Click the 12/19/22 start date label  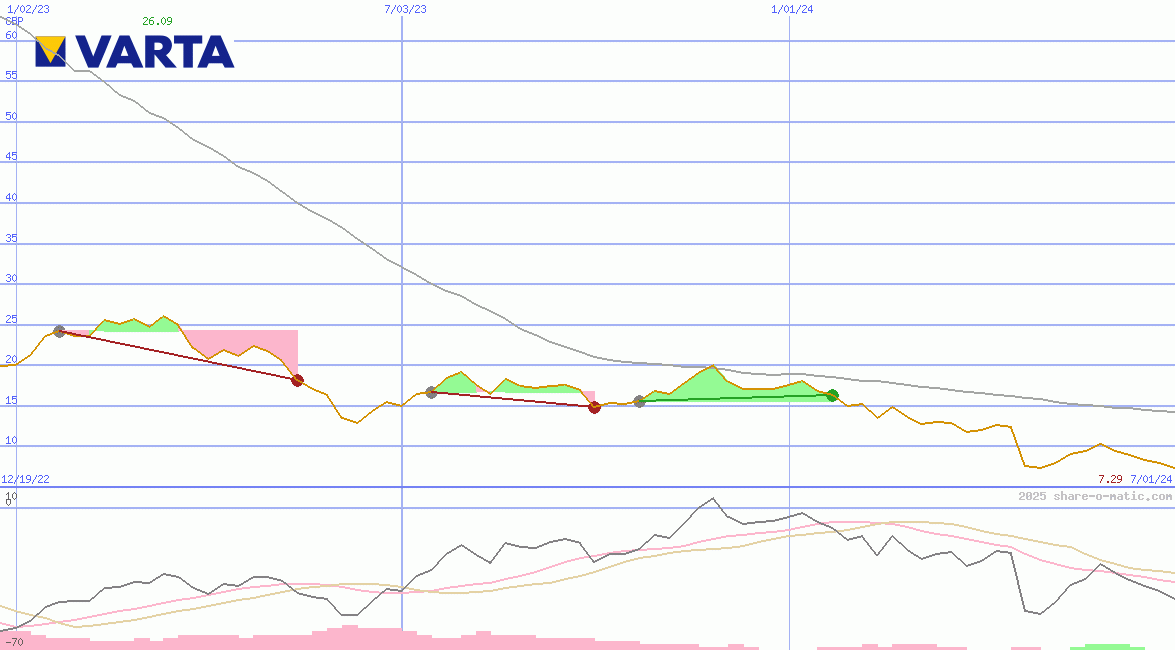25,480
